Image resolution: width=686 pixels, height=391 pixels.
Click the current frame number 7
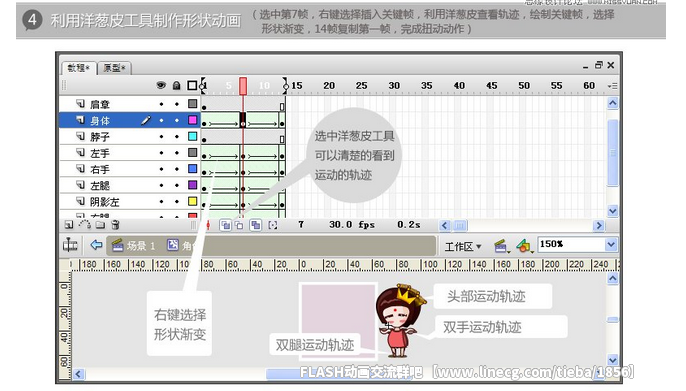tap(301, 225)
